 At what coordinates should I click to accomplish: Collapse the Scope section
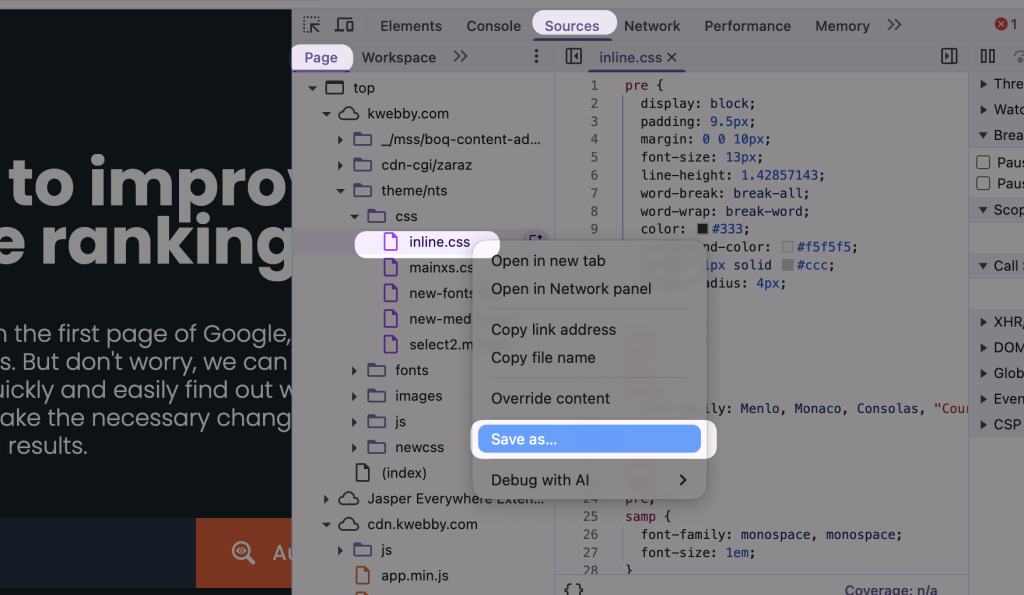(x=981, y=210)
